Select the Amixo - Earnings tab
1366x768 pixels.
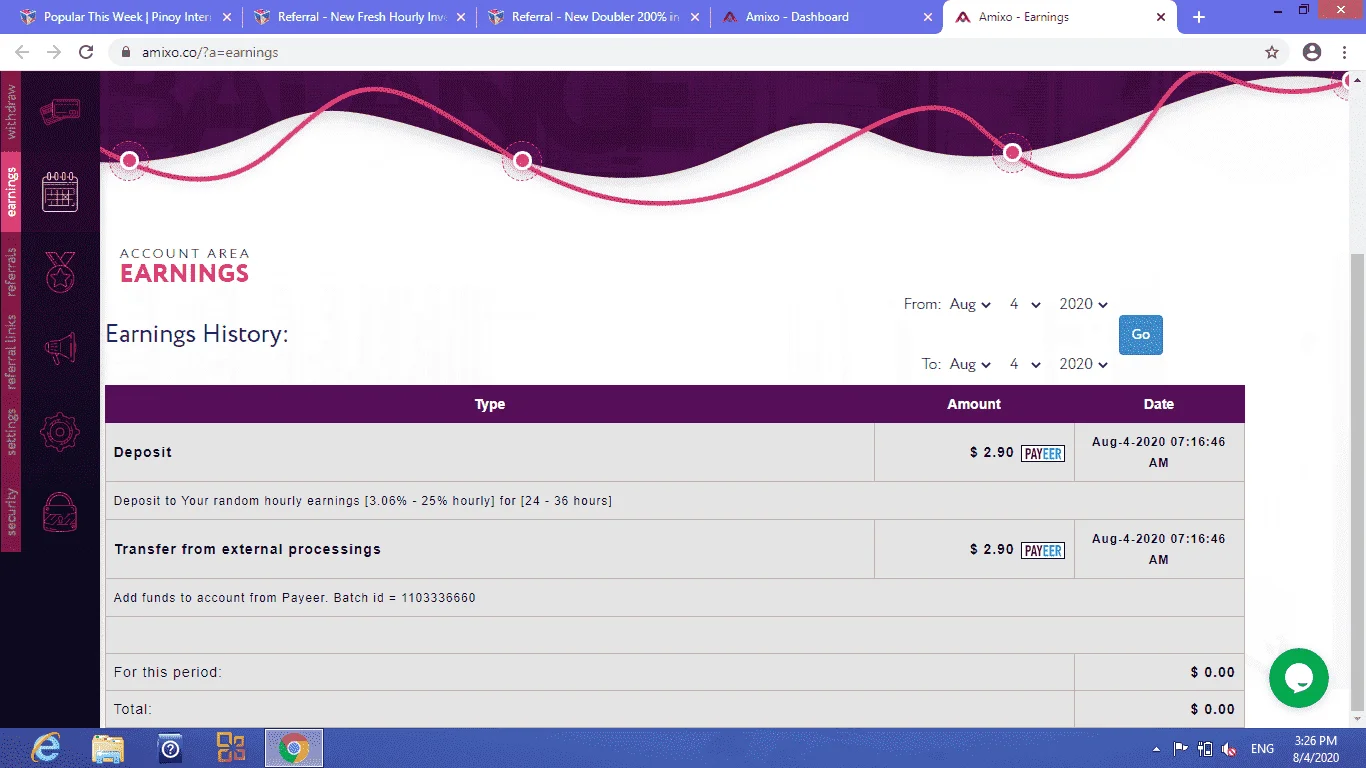click(1060, 17)
